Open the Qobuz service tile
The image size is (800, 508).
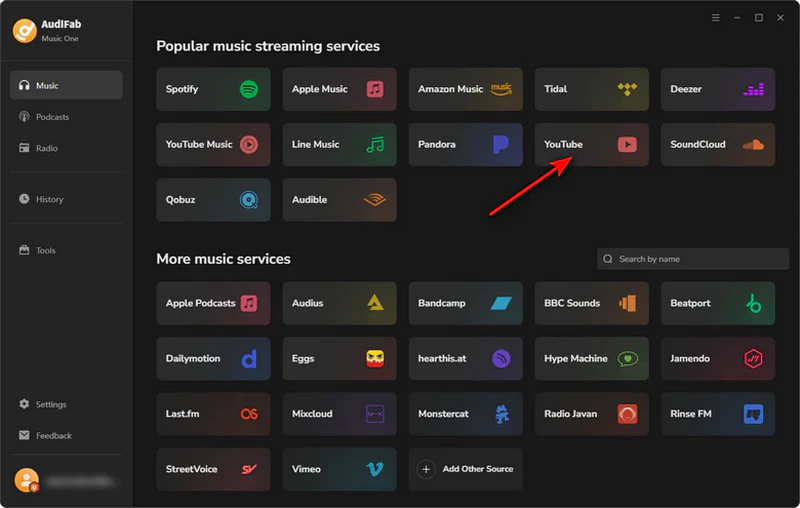213,200
